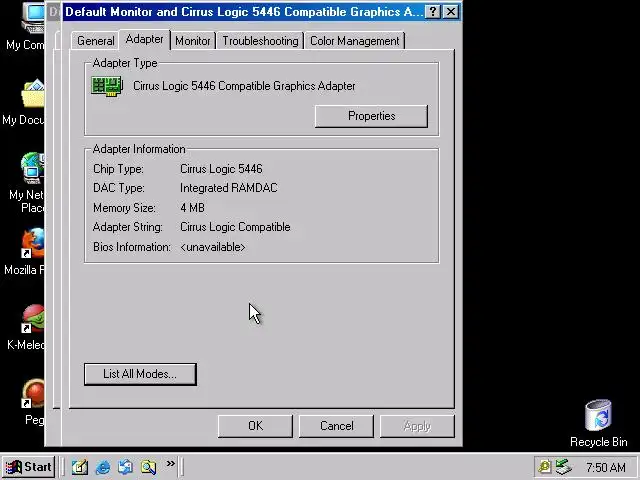Click the notepad quick launch icon
This screenshot has height=480, width=640.
coord(80,467)
